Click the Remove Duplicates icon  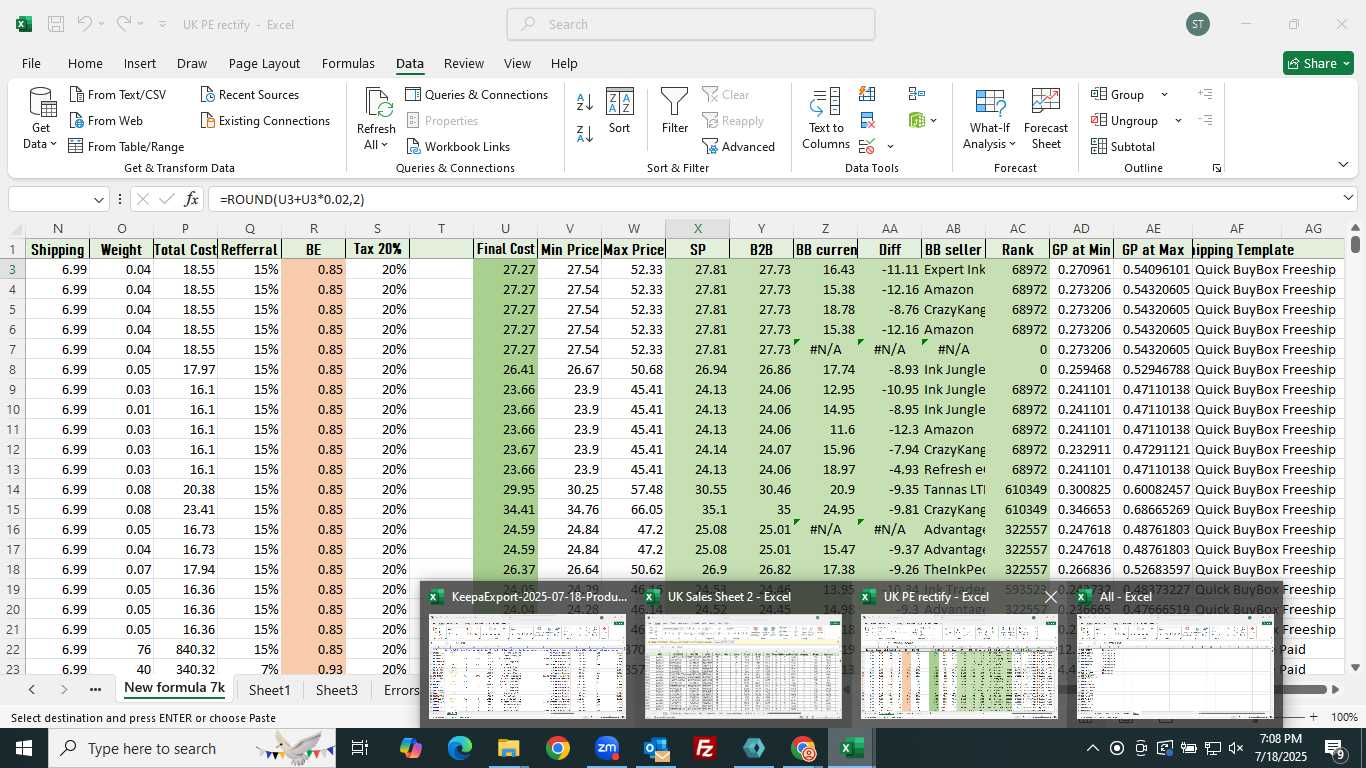pyautogui.click(x=867, y=120)
